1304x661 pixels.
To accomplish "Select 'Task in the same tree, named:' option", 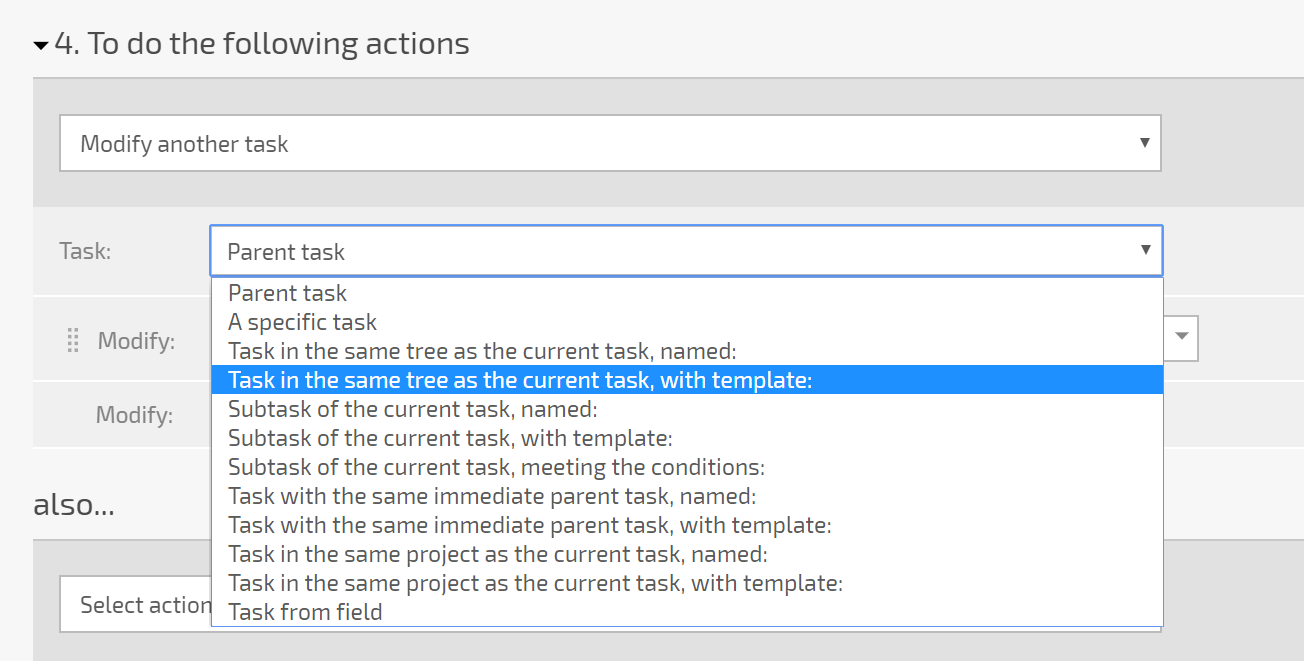I will [687, 351].
